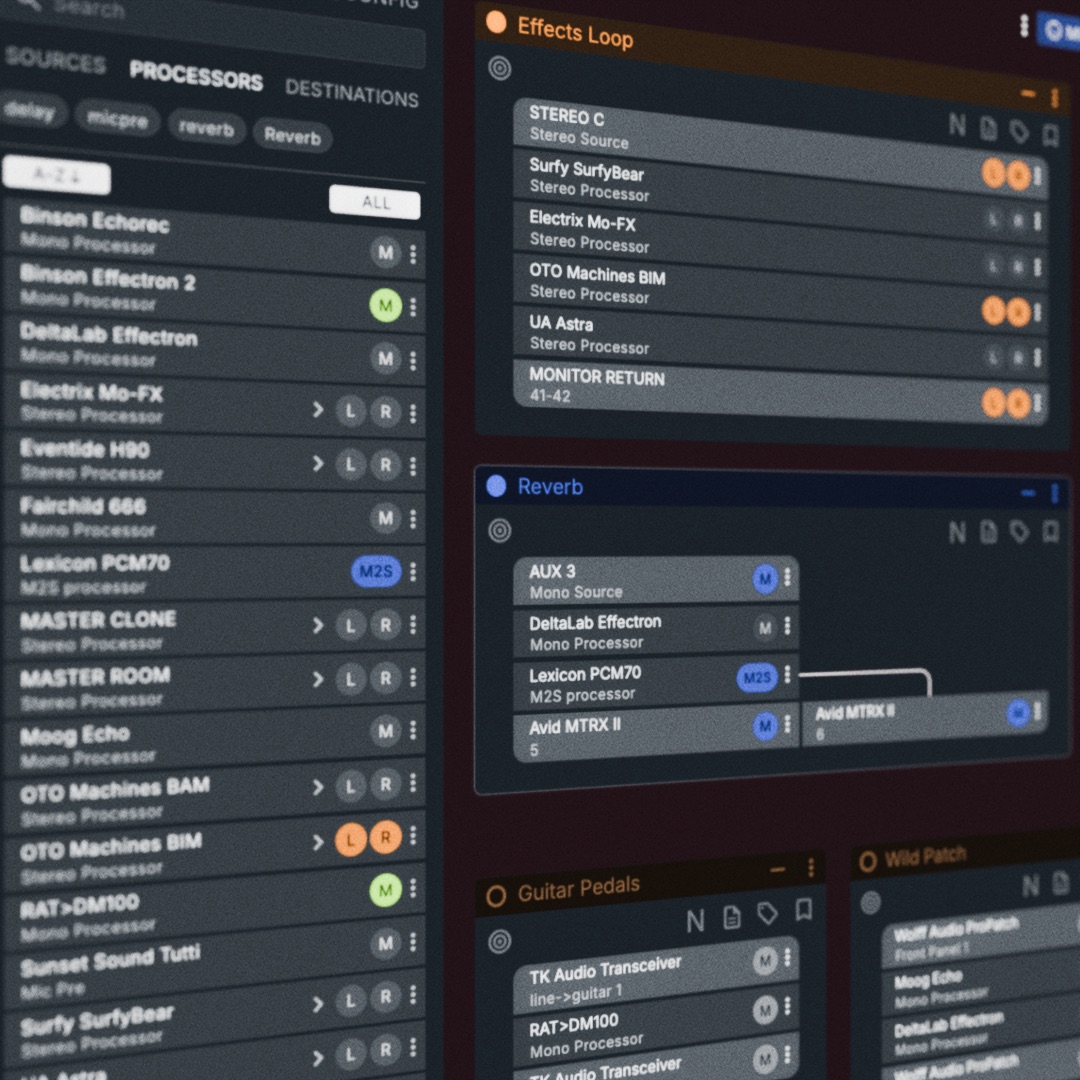Toggle the L badge on MONITOR RETURN

pyautogui.click(x=993, y=403)
